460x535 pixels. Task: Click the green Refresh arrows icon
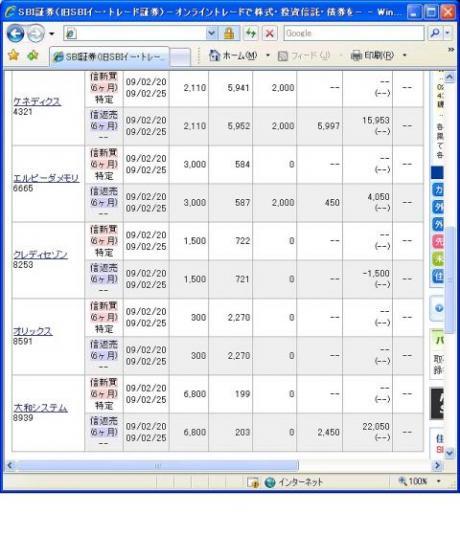251,33
